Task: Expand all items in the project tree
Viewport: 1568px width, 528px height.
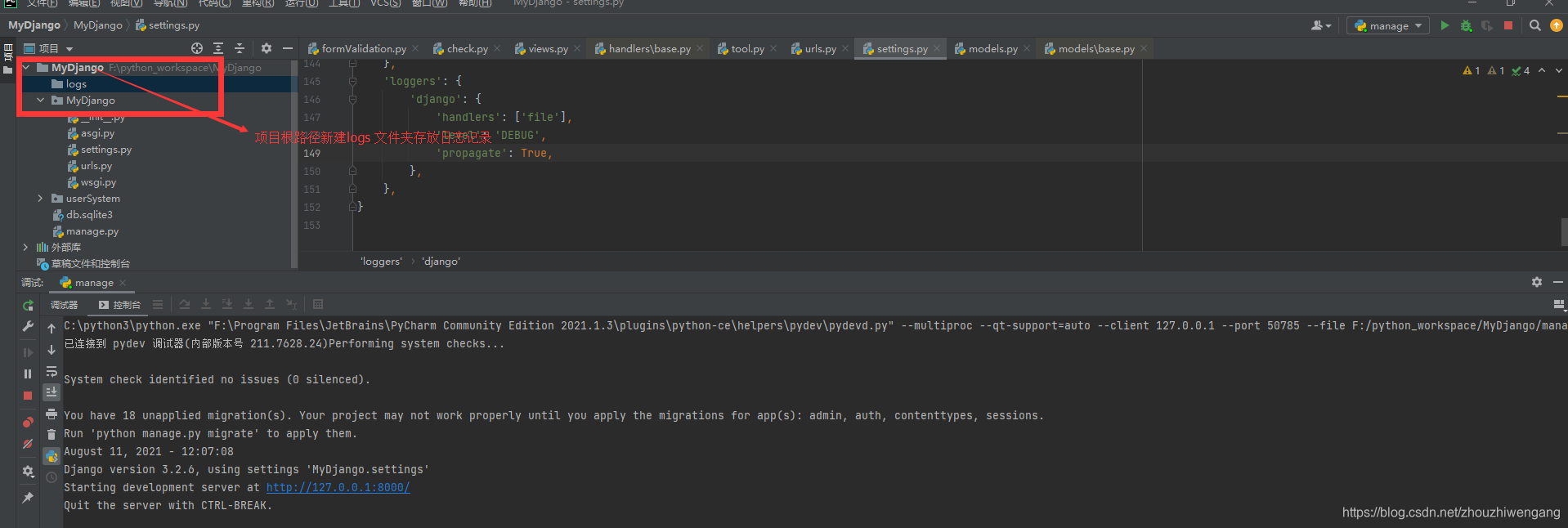Action: point(218,49)
